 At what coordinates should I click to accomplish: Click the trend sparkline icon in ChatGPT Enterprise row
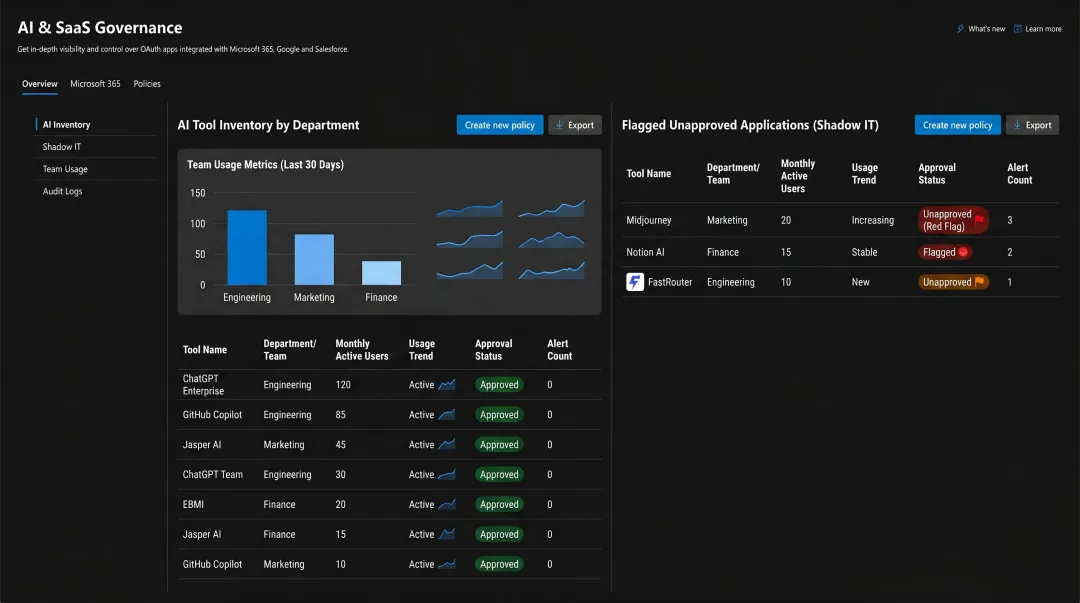(447, 385)
